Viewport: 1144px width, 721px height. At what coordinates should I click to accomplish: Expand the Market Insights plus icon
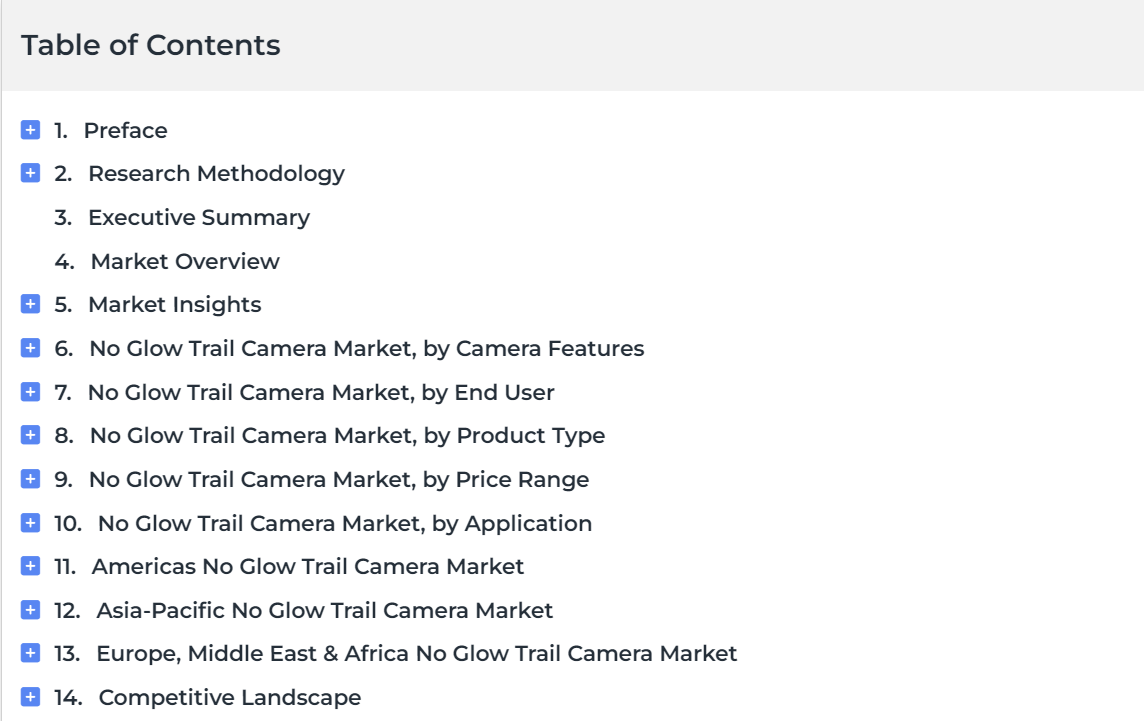pyautogui.click(x=30, y=304)
